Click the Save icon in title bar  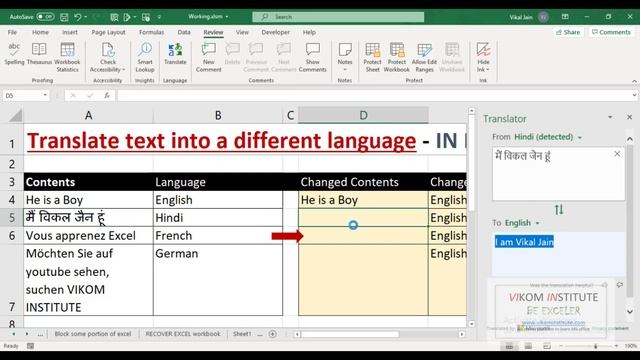pos(64,17)
